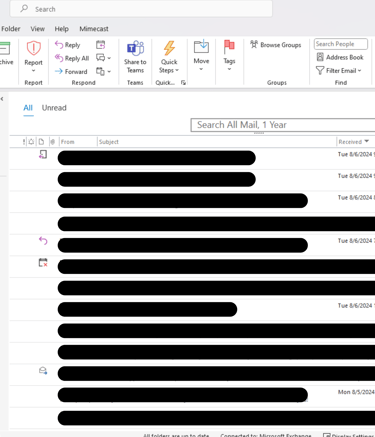Toggle the Received sort direction arrow

pyautogui.click(x=367, y=141)
